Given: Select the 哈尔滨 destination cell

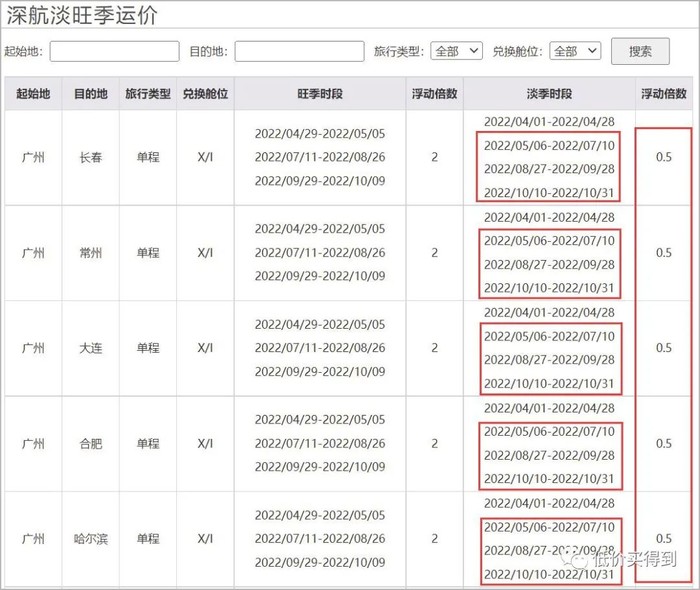Looking at the screenshot, I should [90, 538].
